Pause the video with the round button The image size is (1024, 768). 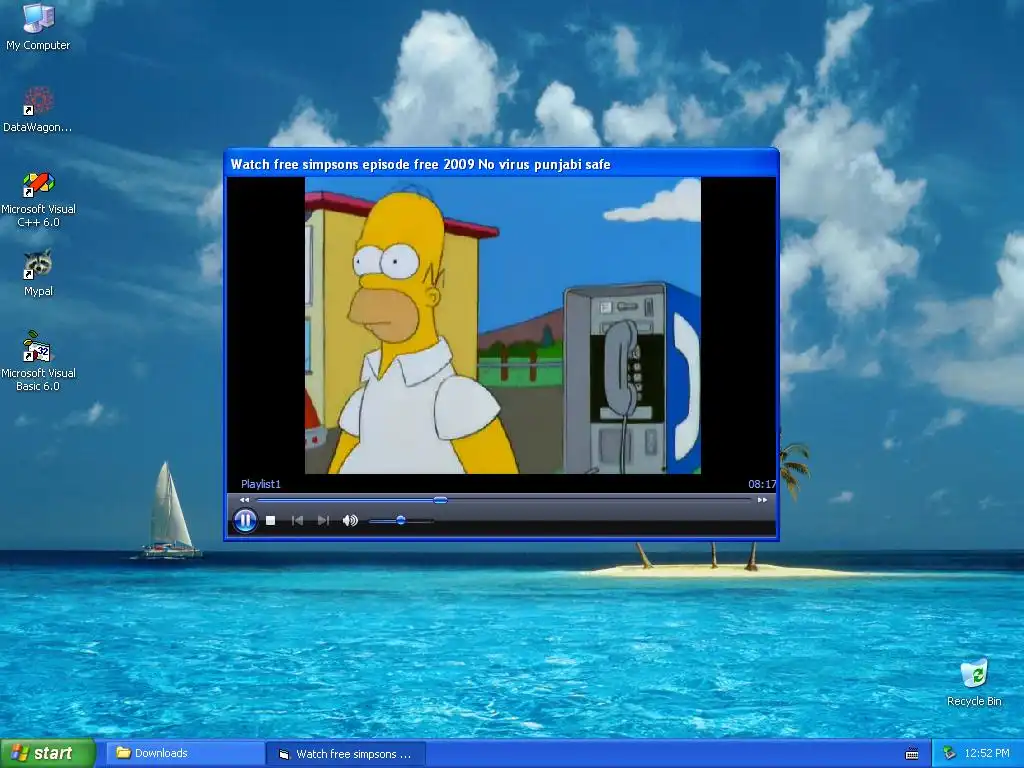click(245, 520)
